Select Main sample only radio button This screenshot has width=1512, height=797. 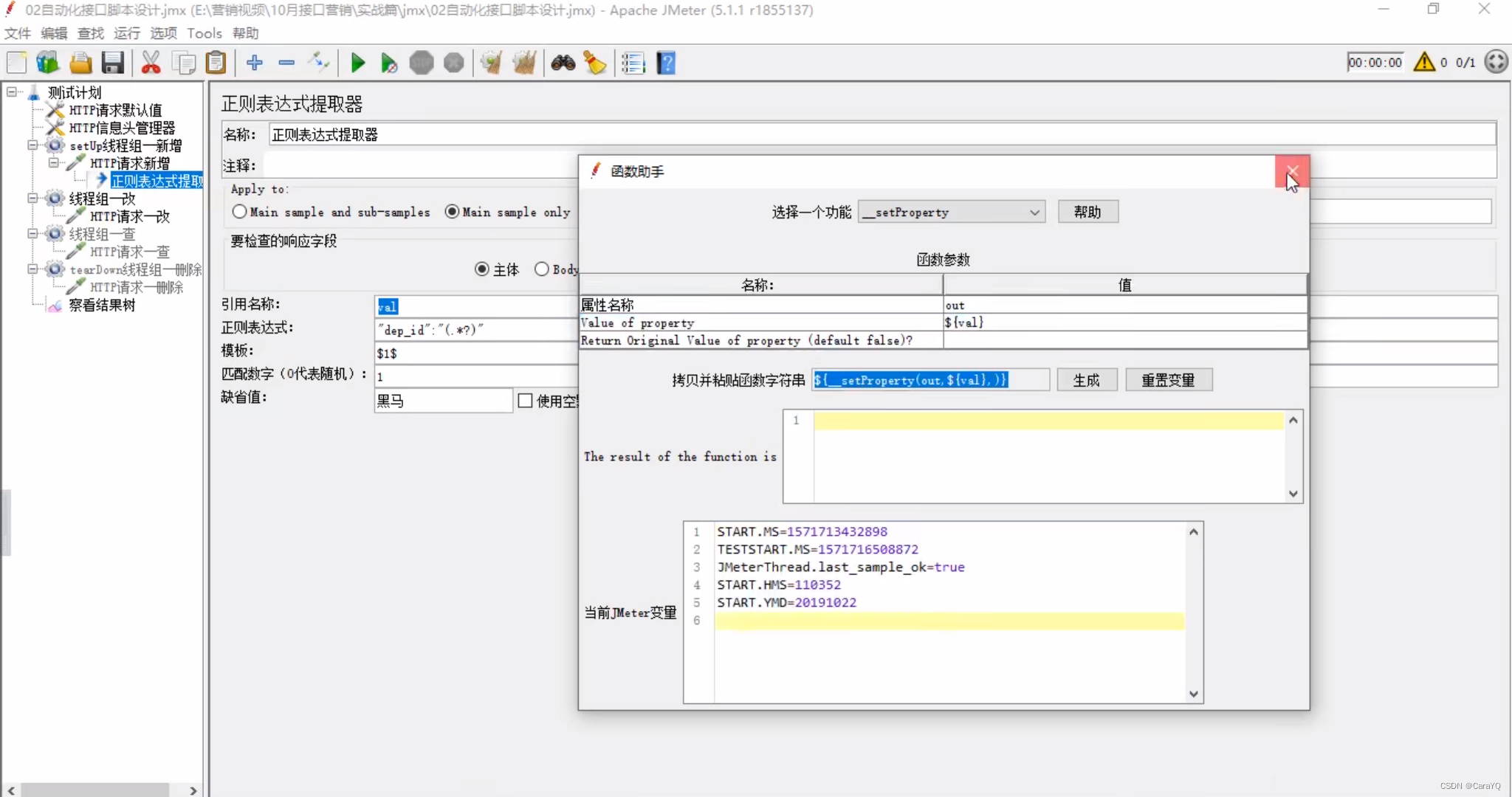452,212
